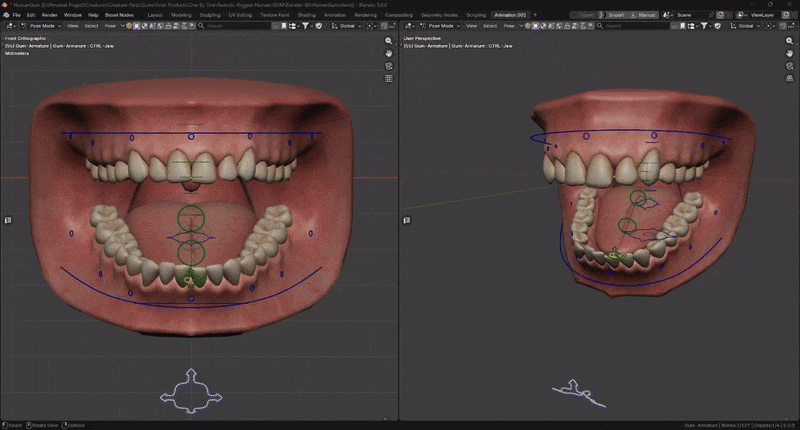Click pan hand gizmo in left viewport
Image resolution: width=800 pixels, height=430 pixels.
[389, 53]
